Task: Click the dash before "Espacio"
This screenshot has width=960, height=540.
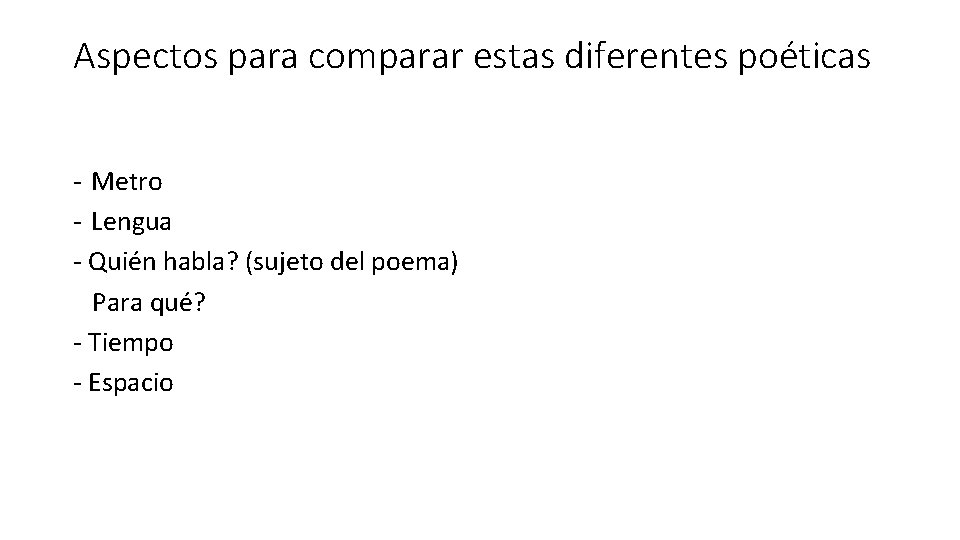Action: tap(78, 383)
